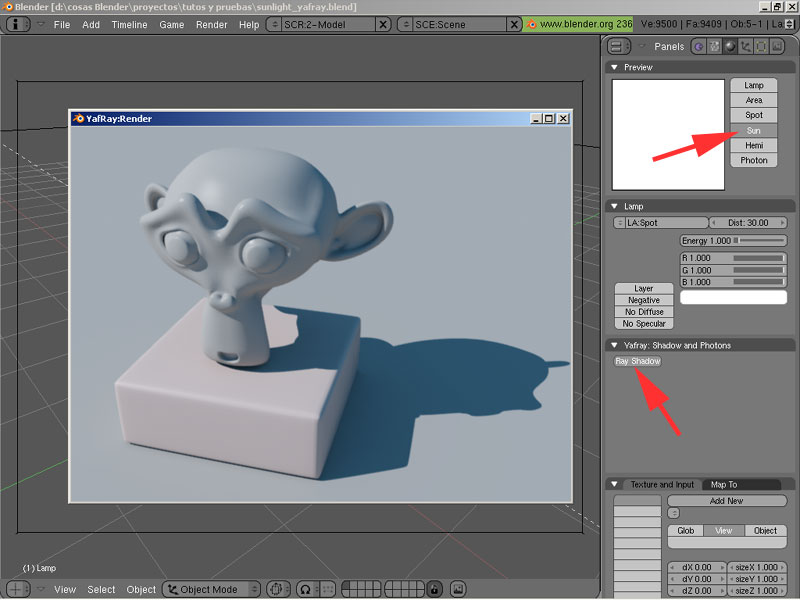Collapse the top header menus triangle
Screen dimensions: 800x600
(x=41, y=24)
